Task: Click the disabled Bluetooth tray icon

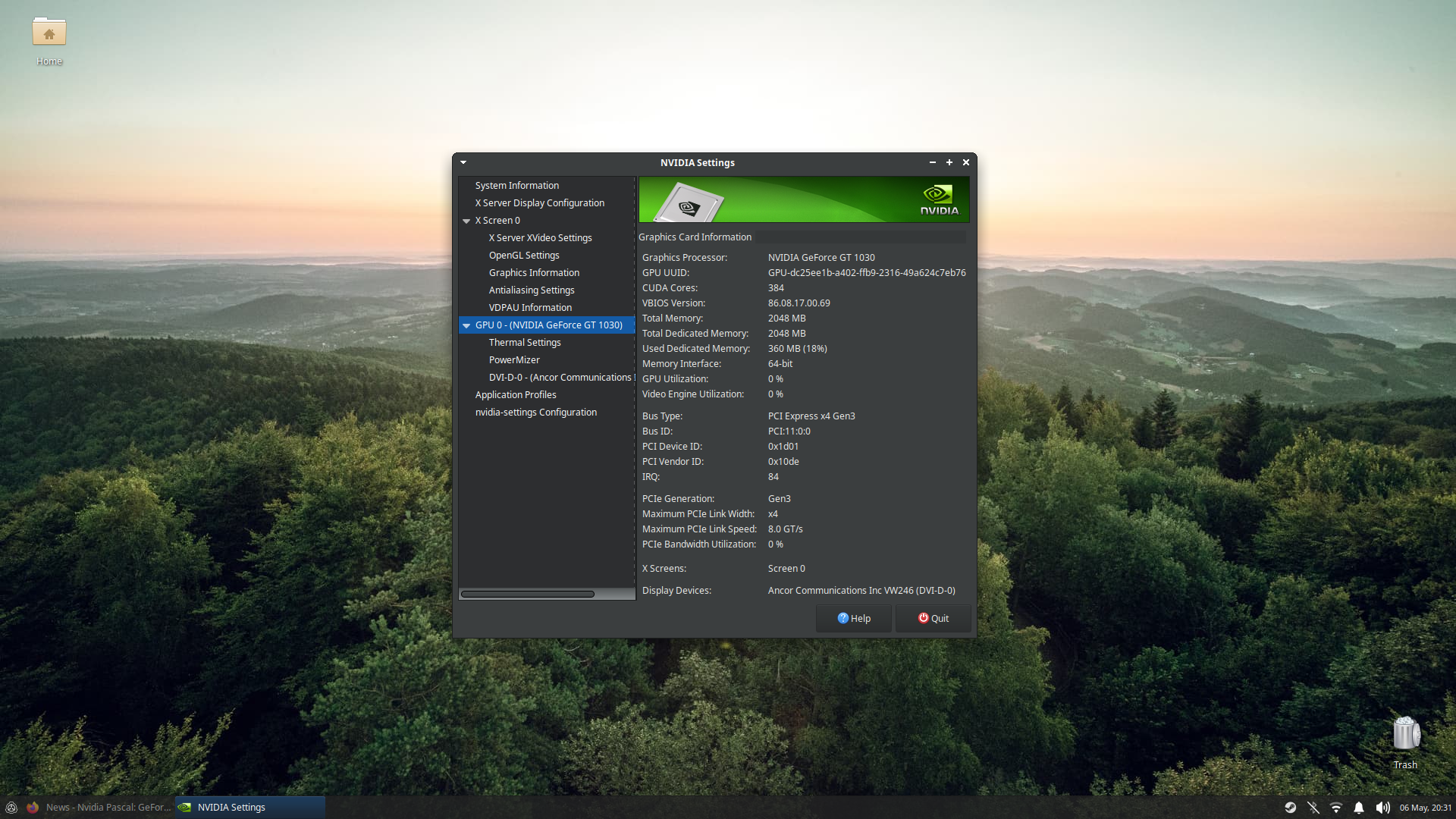Action: coord(1313,808)
